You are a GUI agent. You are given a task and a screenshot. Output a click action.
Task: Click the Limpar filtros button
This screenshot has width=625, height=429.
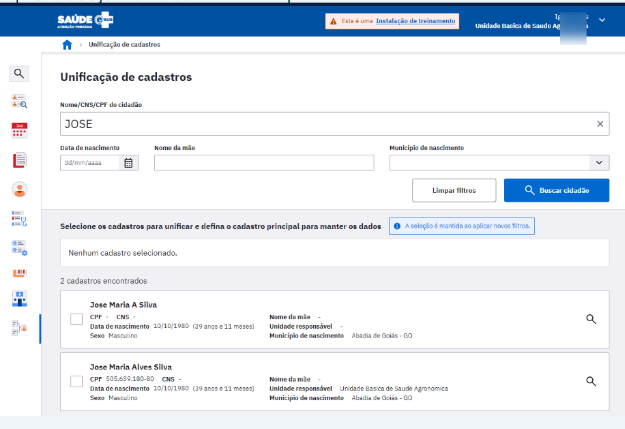pos(453,190)
